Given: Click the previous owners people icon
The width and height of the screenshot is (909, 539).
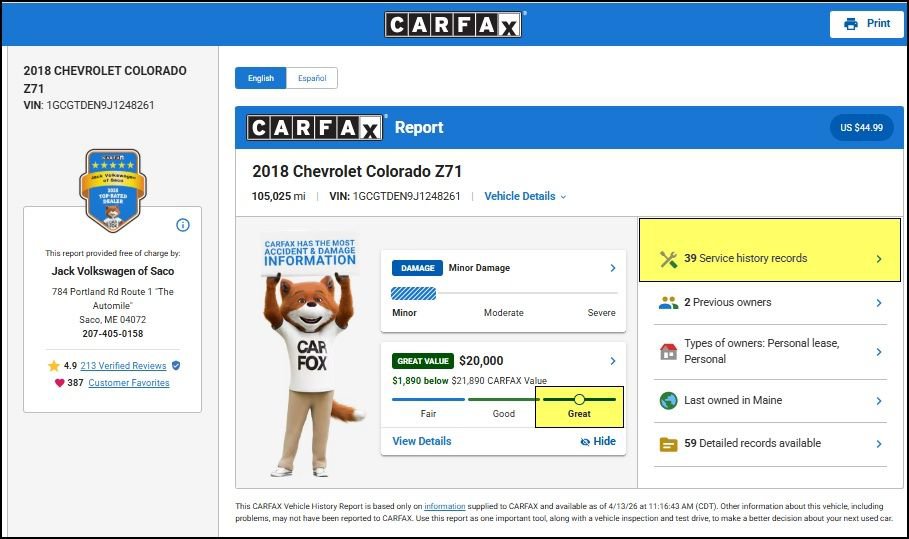Looking at the screenshot, I should (669, 303).
